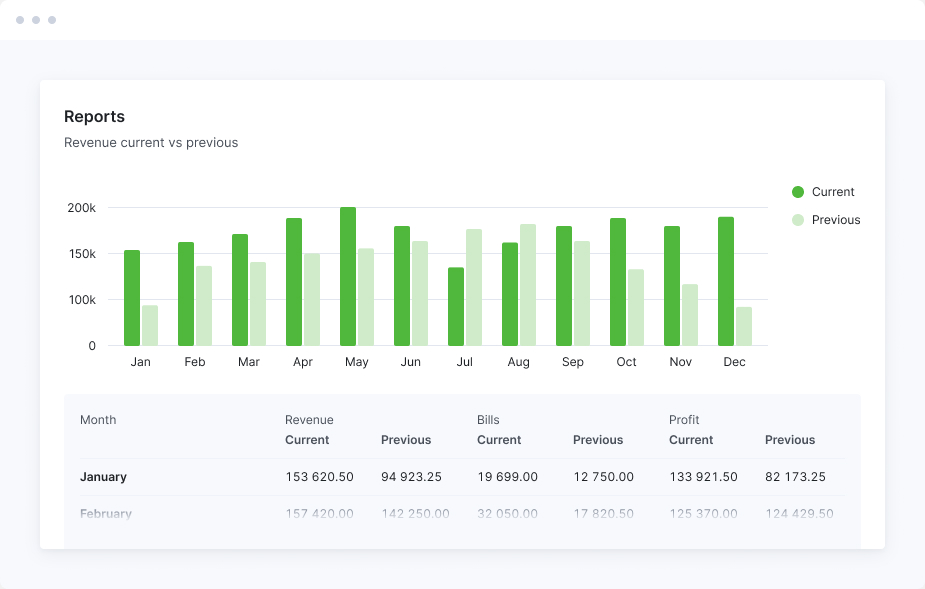This screenshot has height=589, width=925.
Task: Click January profit value 133 921.50
Action: coord(703,477)
